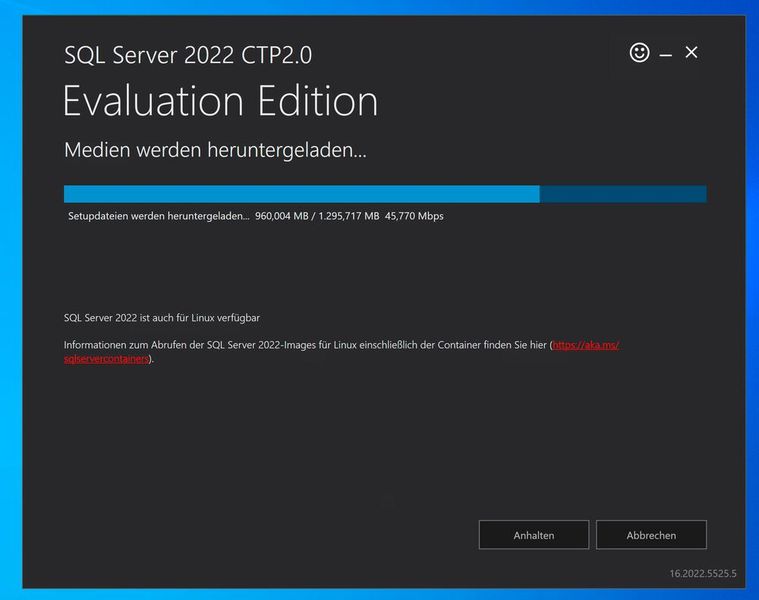759x600 pixels.
Task: Minimize the SQL Server installer window
Action: (666, 55)
